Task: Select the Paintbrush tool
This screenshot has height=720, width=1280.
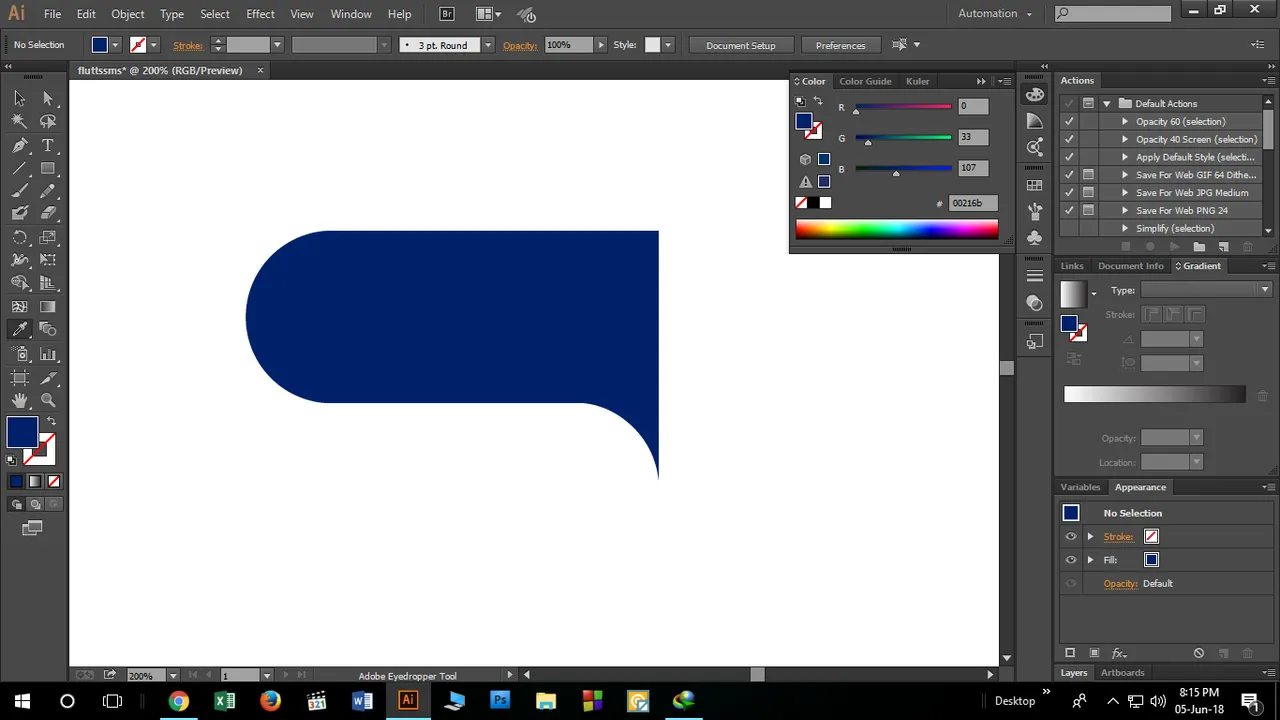Action: [19, 191]
